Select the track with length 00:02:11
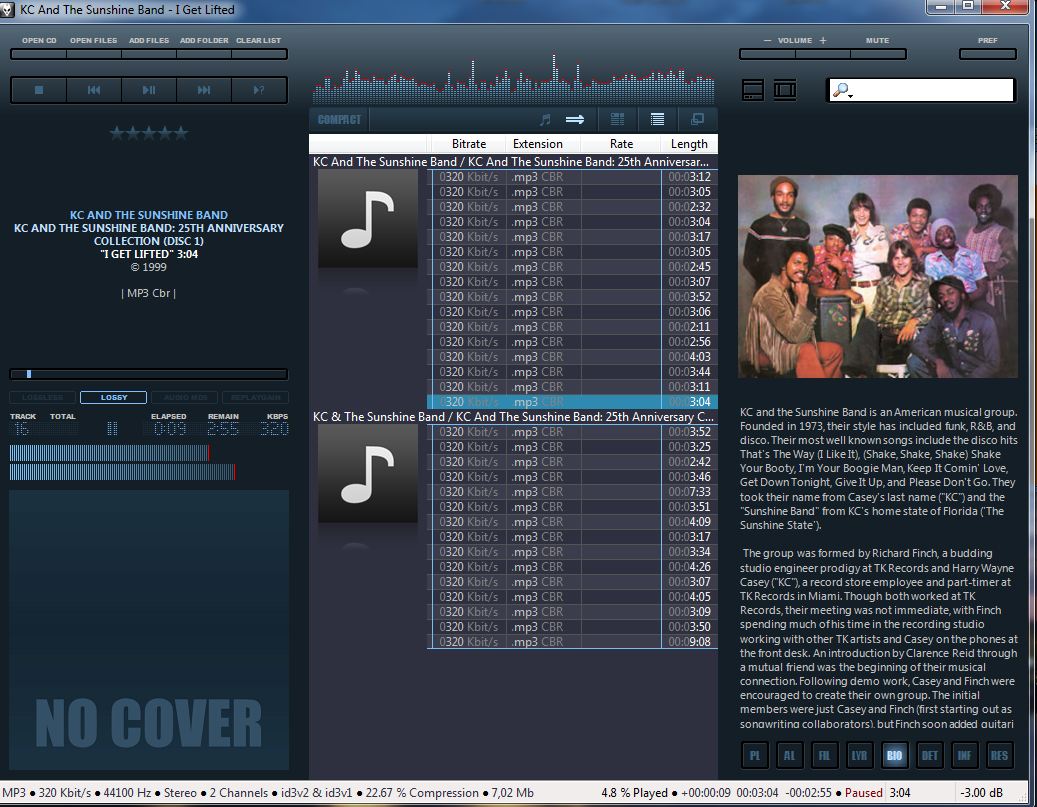The height and width of the screenshot is (807, 1037). tap(572, 327)
